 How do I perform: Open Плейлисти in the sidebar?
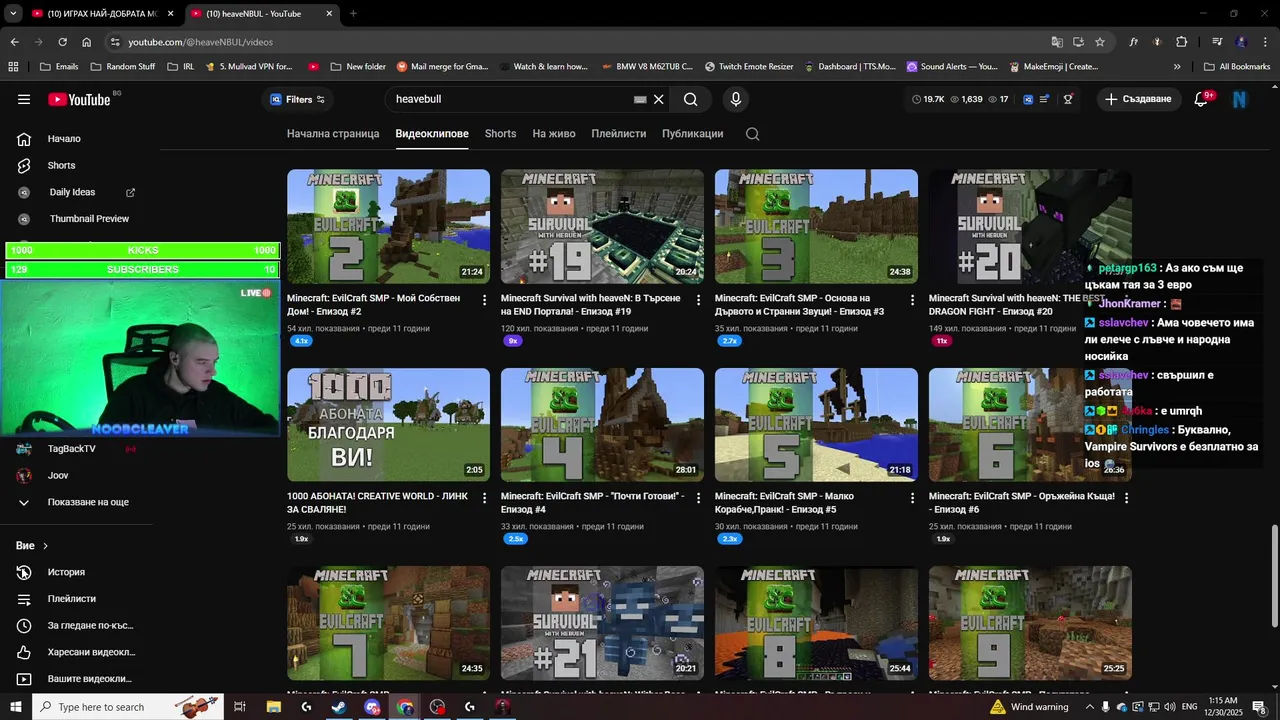click(80, 599)
